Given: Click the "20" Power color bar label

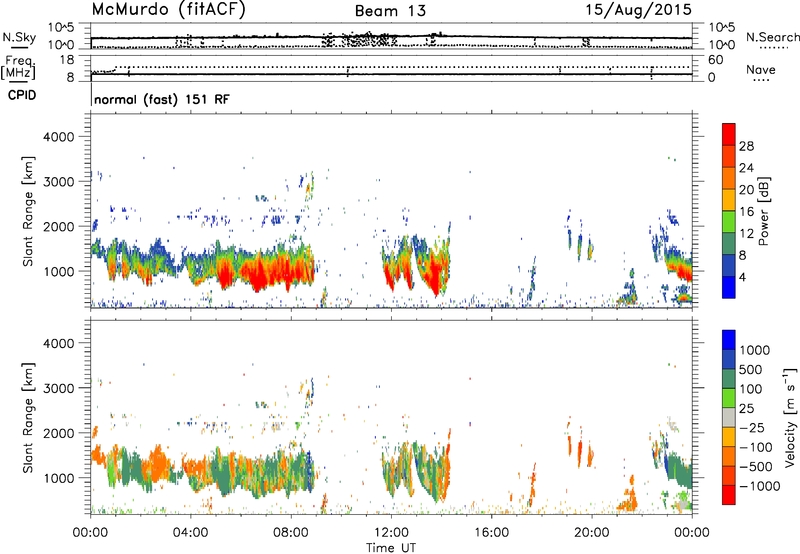Looking at the screenshot, I should click(x=746, y=190).
